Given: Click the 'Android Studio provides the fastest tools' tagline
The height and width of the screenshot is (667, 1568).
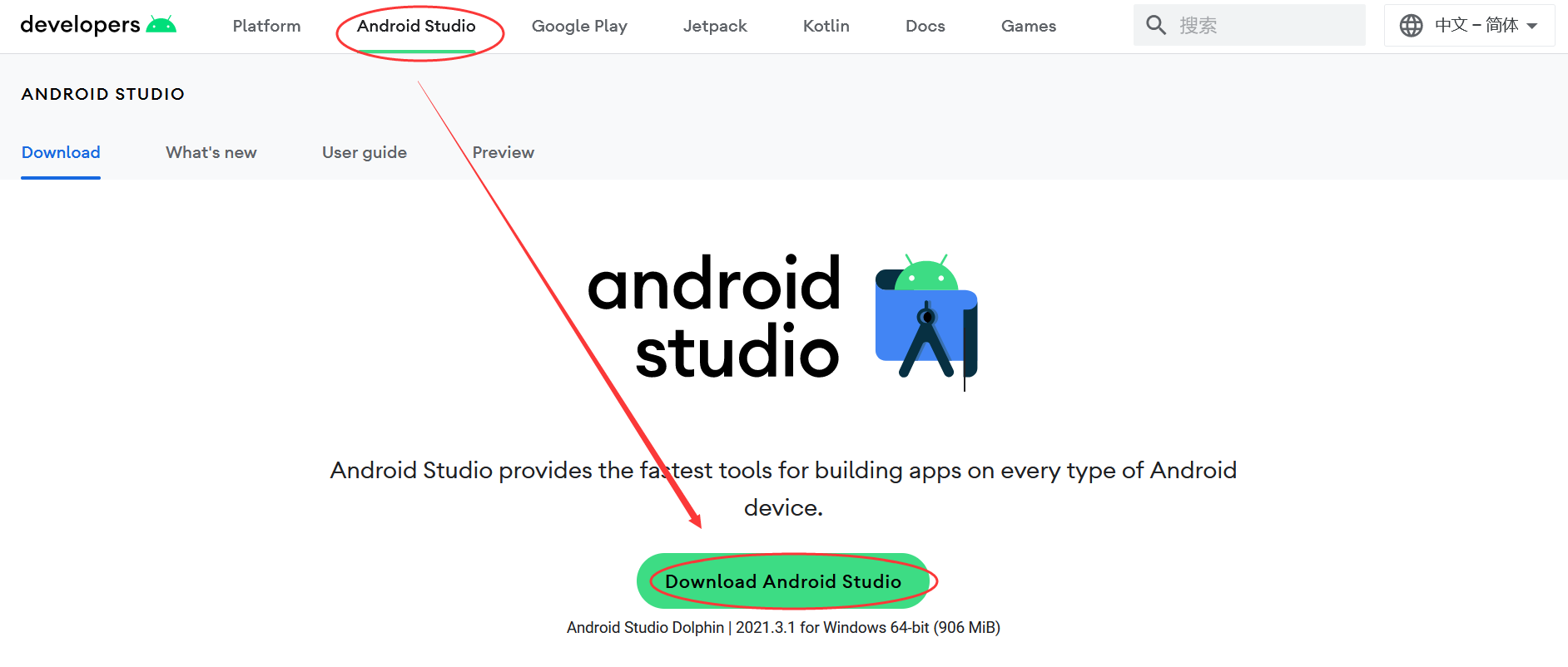Looking at the screenshot, I should [783, 488].
